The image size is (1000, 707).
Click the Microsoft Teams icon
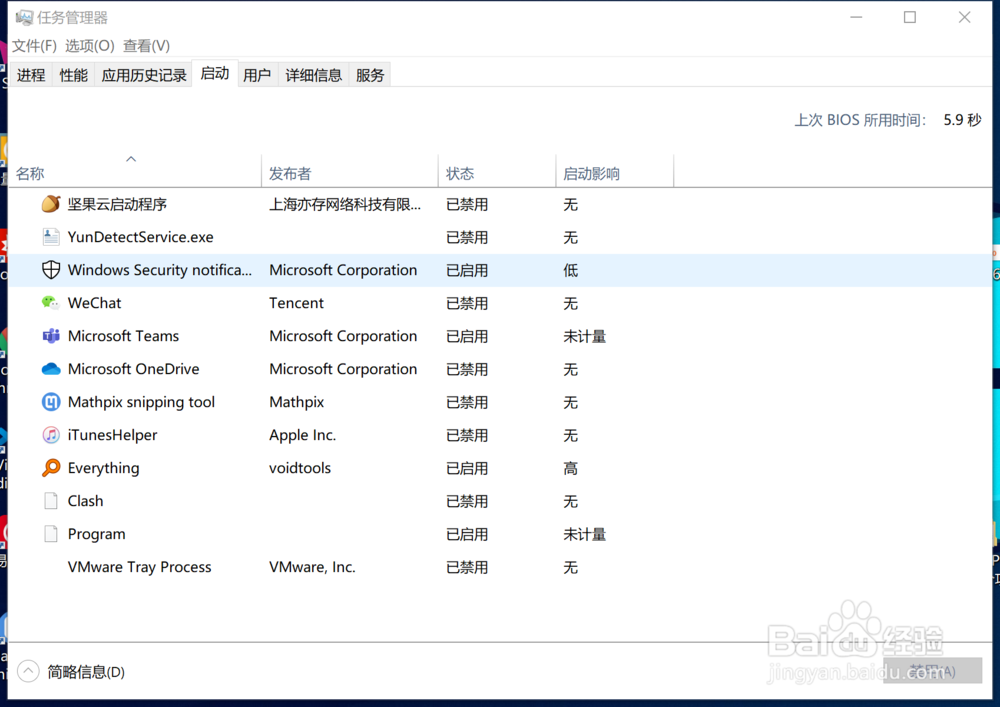click(51, 336)
